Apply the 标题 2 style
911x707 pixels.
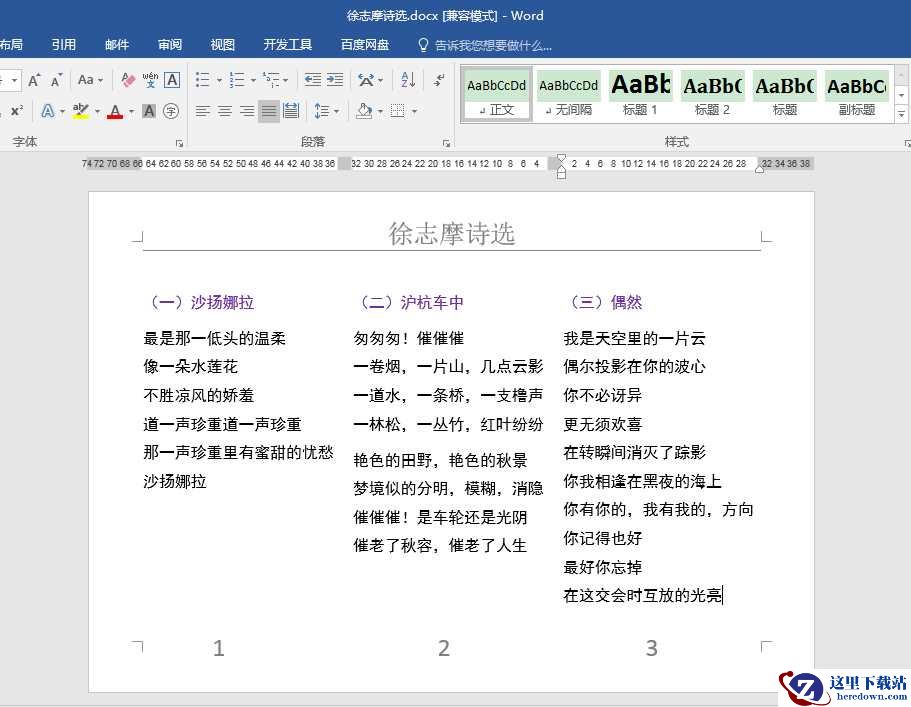click(x=713, y=94)
